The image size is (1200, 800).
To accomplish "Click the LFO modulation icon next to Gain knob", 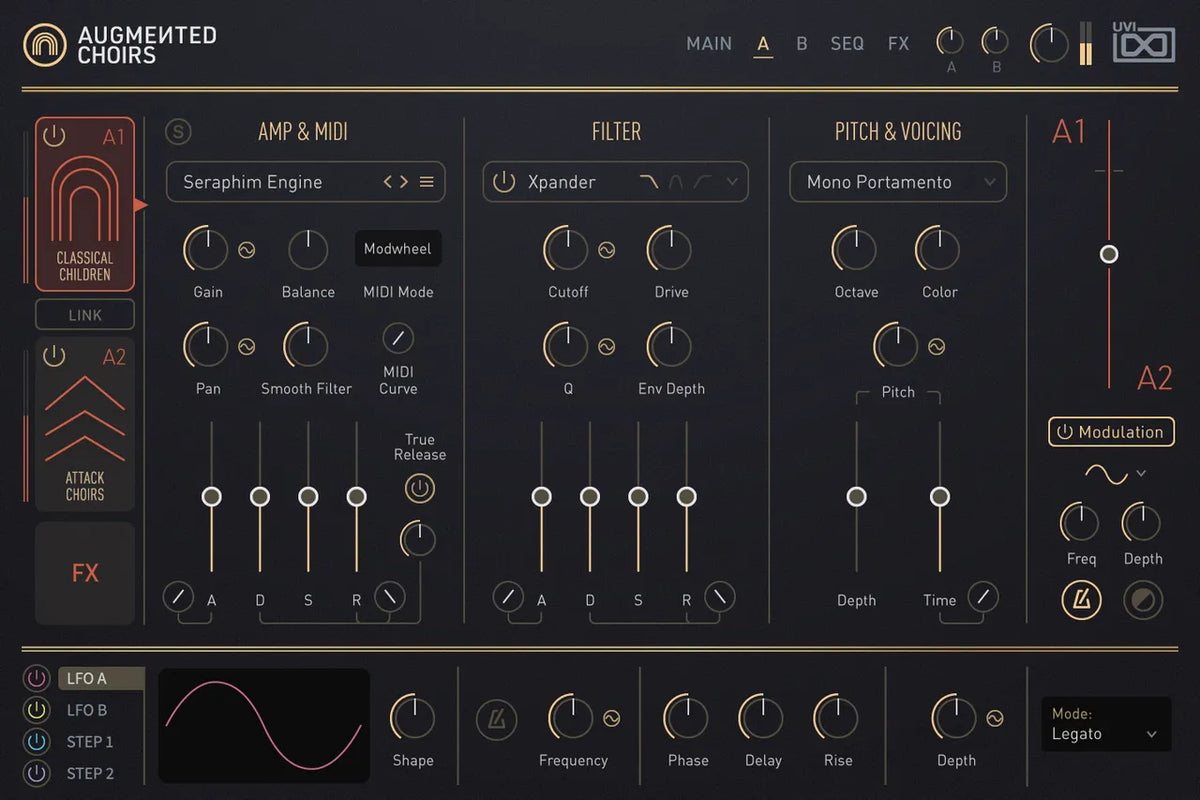I will point(246,251).
